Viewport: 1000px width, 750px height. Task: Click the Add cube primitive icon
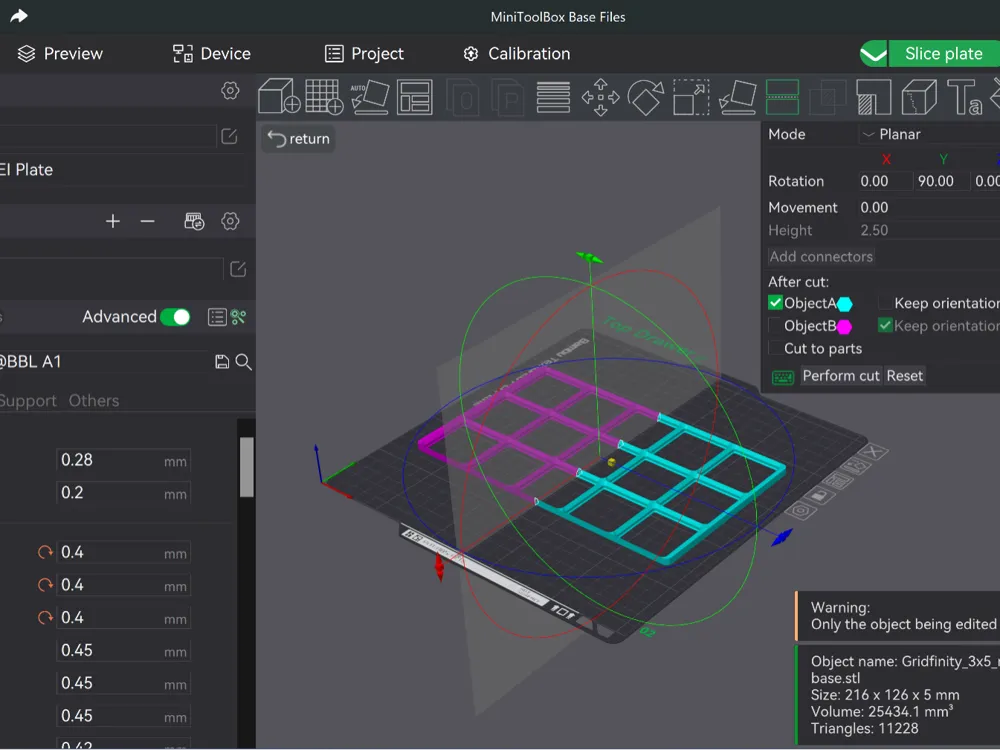[279, 97]
